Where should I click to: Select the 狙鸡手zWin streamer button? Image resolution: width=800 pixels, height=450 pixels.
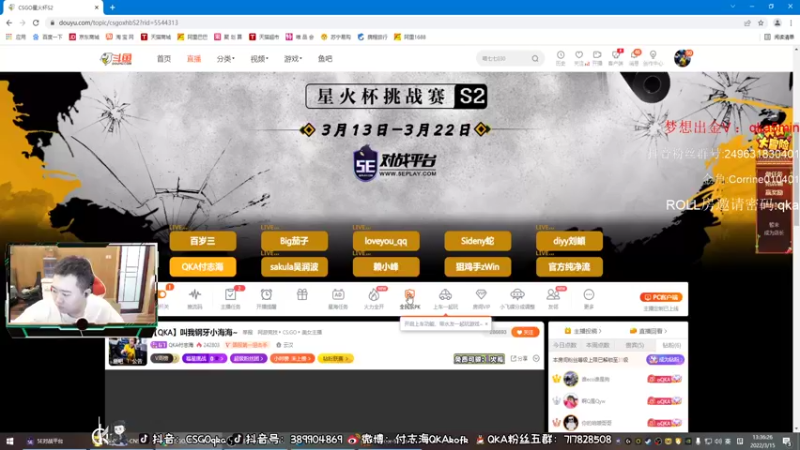pos(478,267)
